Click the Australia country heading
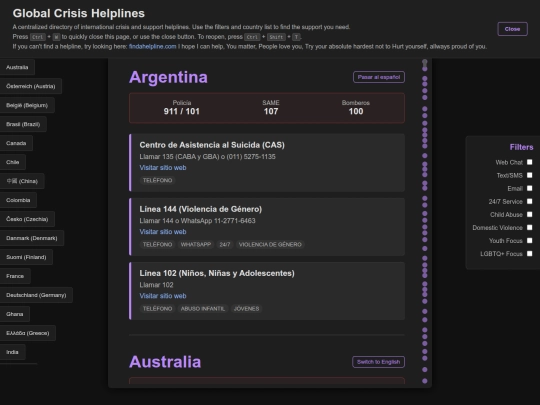 click(x=165, y=362)
